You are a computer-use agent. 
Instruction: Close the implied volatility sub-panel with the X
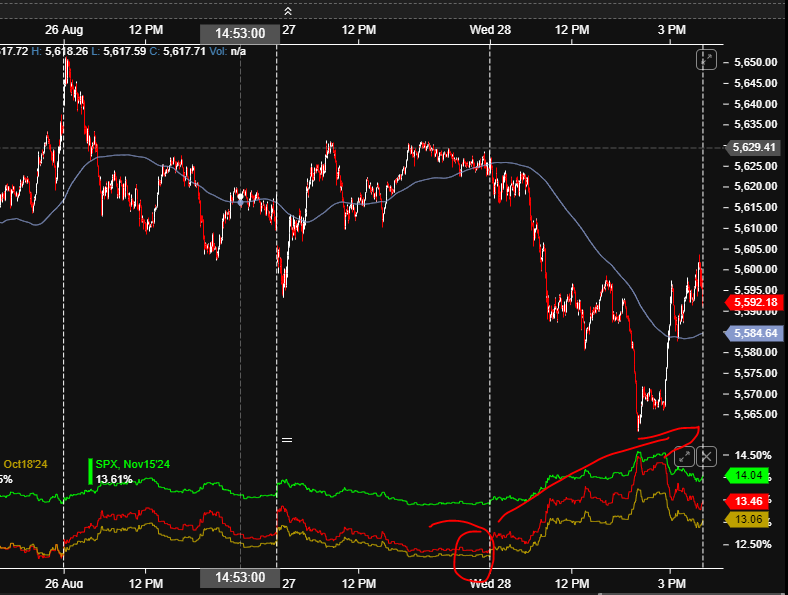(707, 456)
